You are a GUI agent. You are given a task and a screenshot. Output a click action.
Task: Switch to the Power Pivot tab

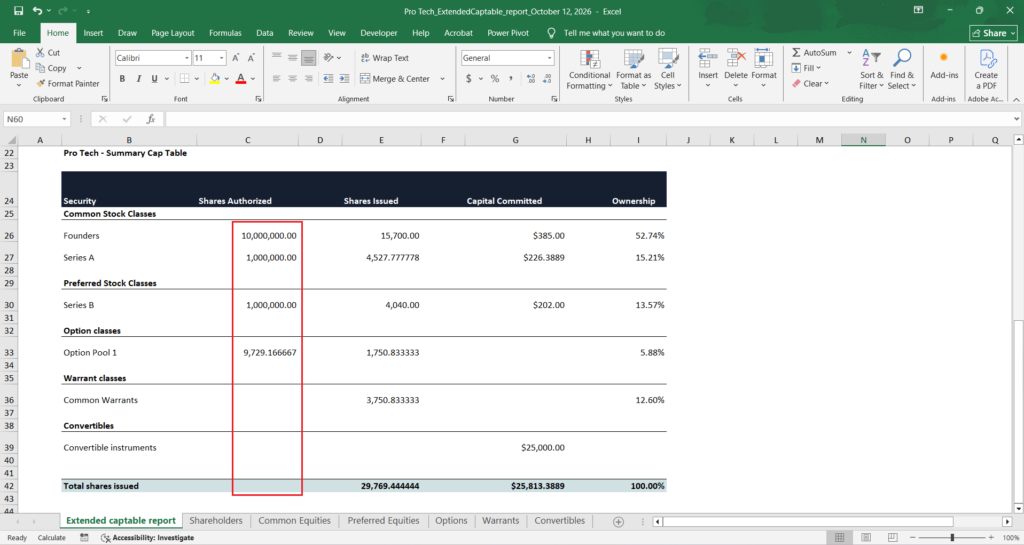point(508,33)
